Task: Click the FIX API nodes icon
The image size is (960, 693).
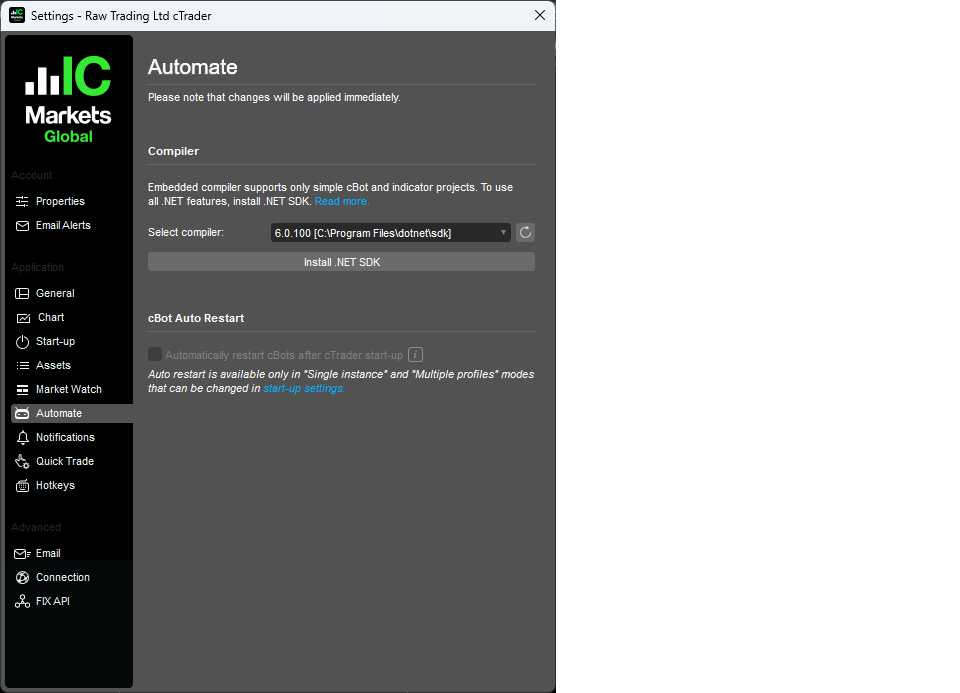Action: click(22, 602)
